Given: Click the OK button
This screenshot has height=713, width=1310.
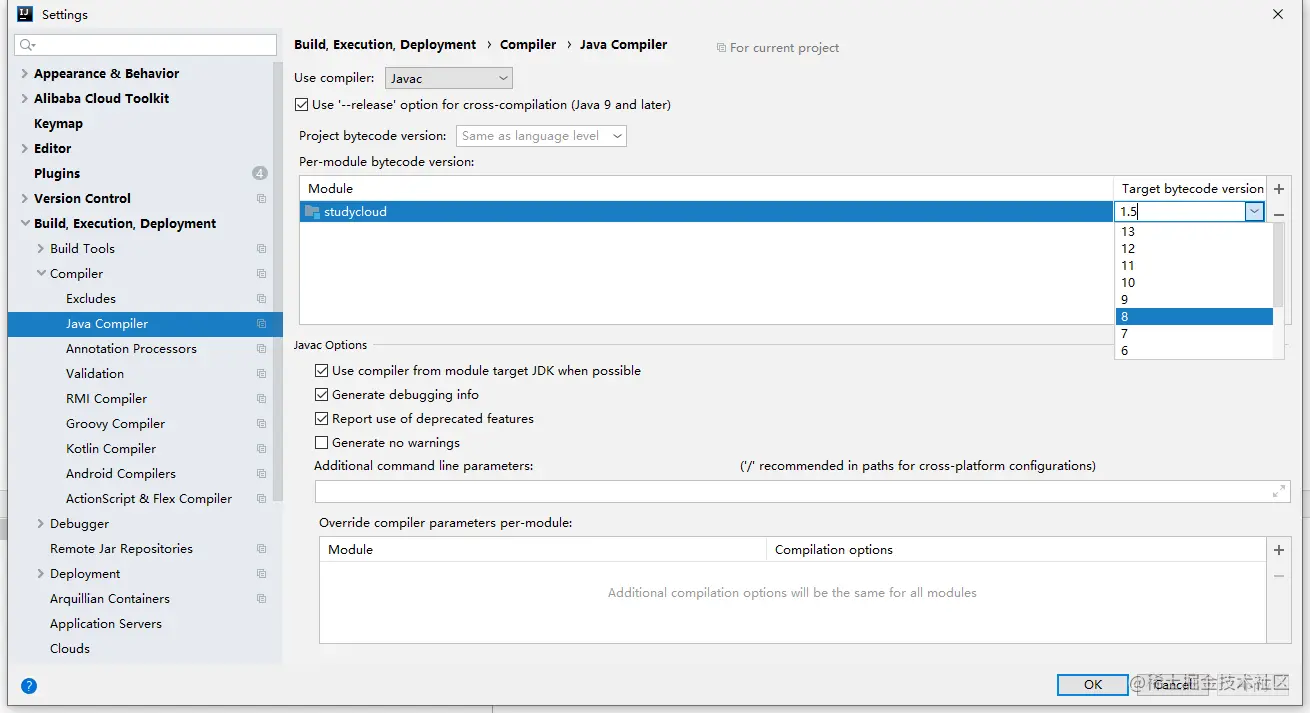Looking at the screenshot, I should click(1093, 685).
